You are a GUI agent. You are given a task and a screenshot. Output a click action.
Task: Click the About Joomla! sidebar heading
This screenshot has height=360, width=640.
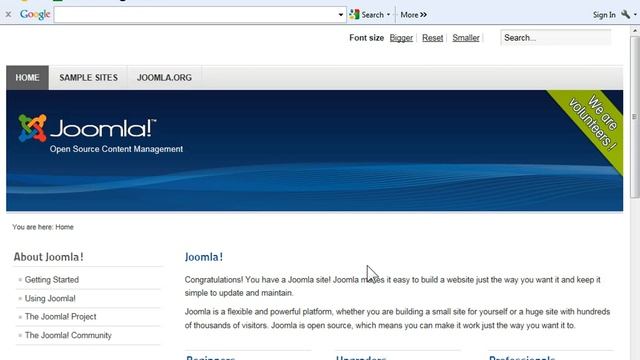(48, 257)
